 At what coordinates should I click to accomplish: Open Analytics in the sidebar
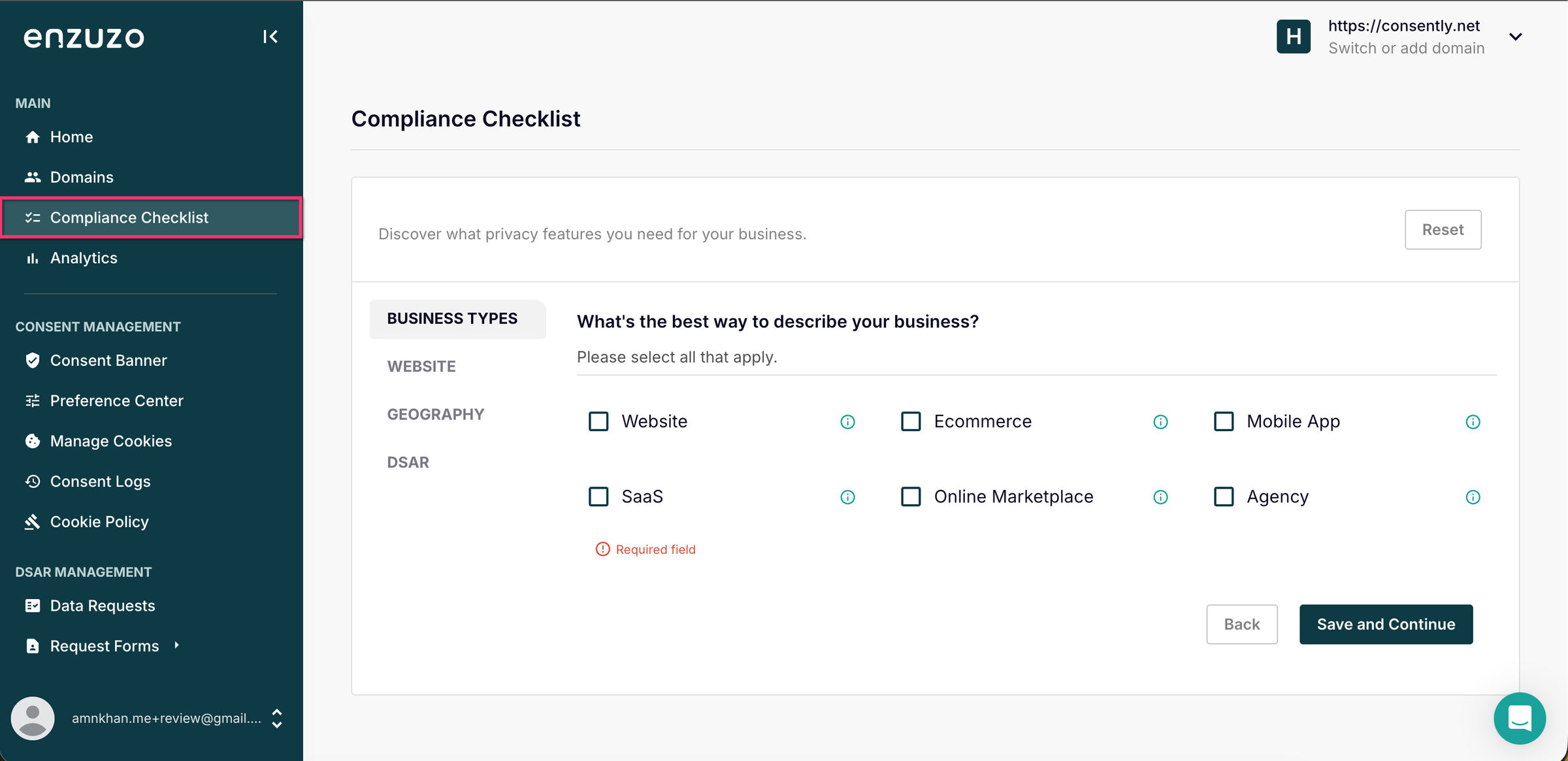click(x=152, y=258)
